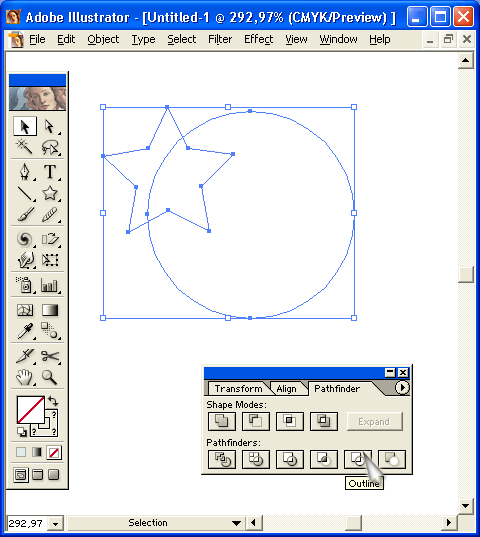Open the Selection status bar dropdown
Screen dimensions: 480x537
tap(236, 523)
